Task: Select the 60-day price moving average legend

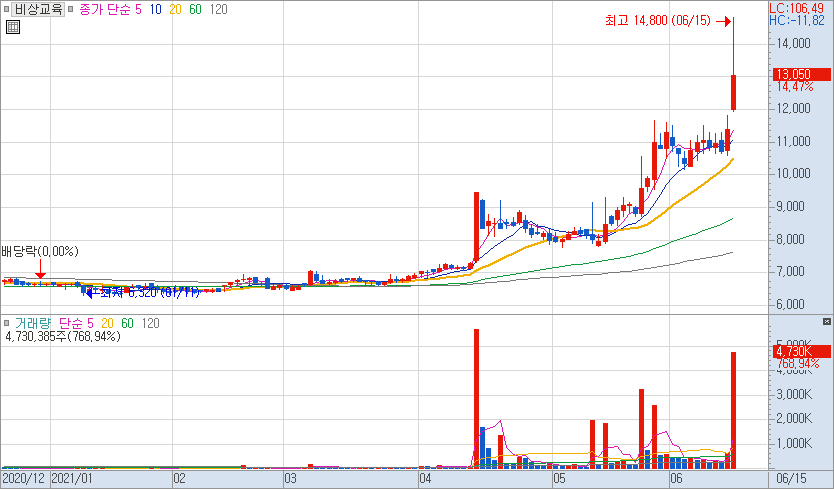Action: pos(195,10)
